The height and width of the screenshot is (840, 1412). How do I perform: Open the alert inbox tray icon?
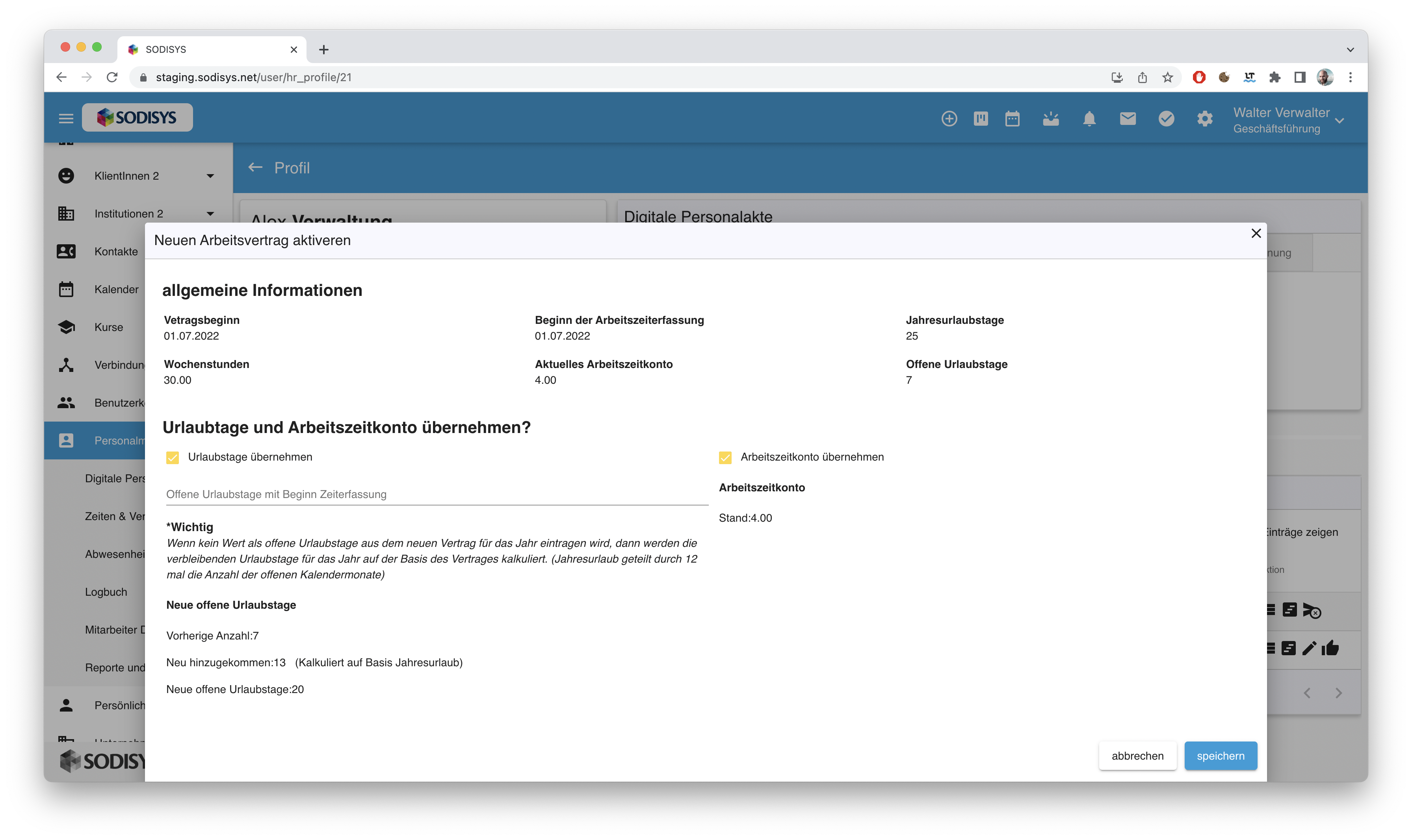1051,118
